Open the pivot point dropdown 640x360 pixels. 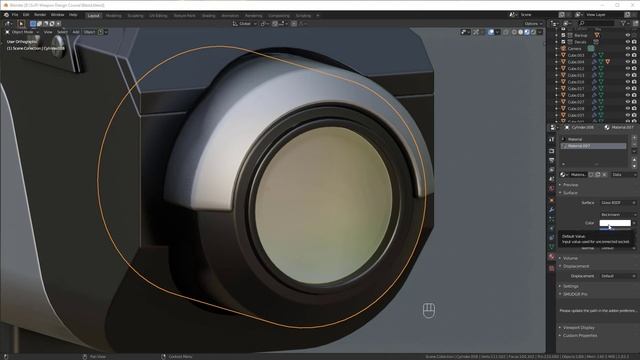tap(264, 24)
